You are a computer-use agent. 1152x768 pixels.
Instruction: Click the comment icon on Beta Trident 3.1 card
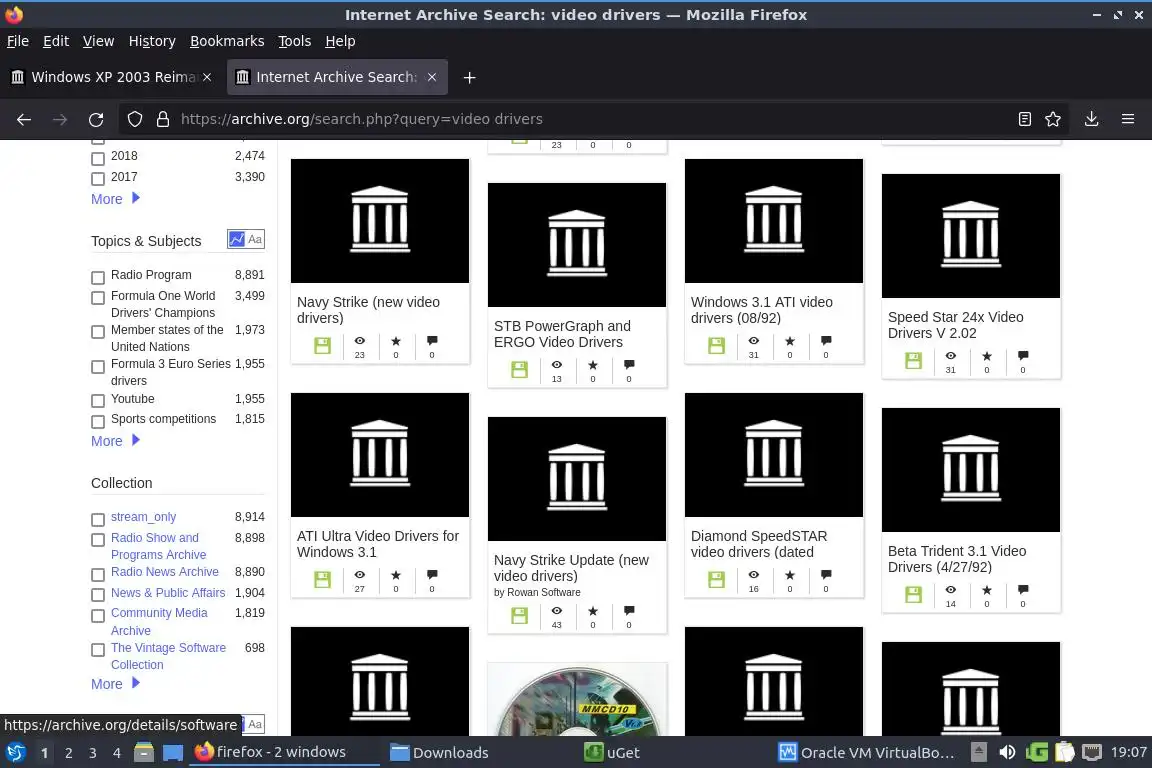[1023, 589]
